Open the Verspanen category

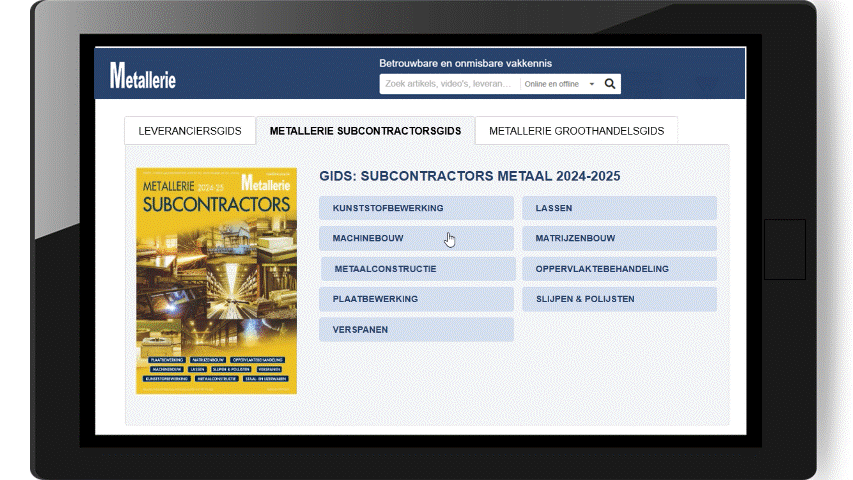pyautogui.click(x=416, y=330)
